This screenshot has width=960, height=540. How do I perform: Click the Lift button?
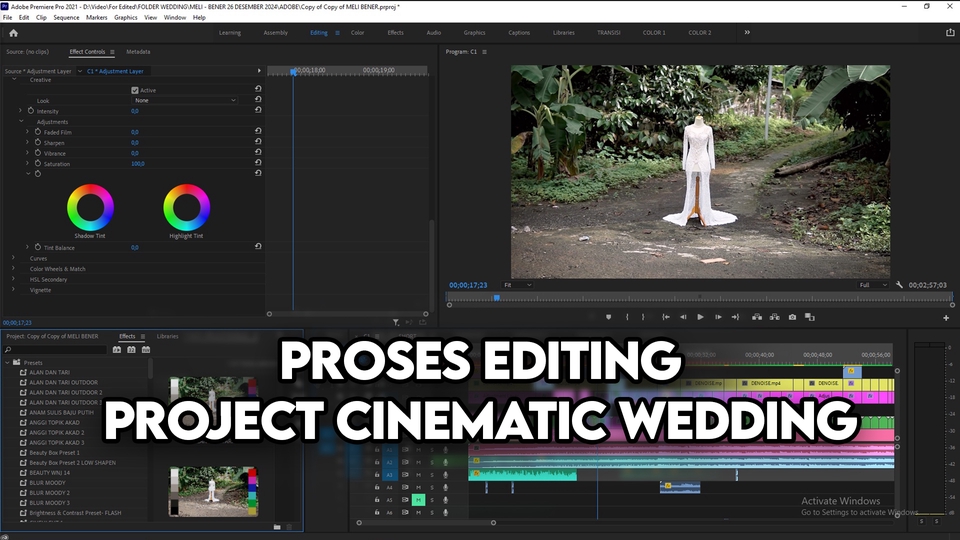(x=757, y=317)
